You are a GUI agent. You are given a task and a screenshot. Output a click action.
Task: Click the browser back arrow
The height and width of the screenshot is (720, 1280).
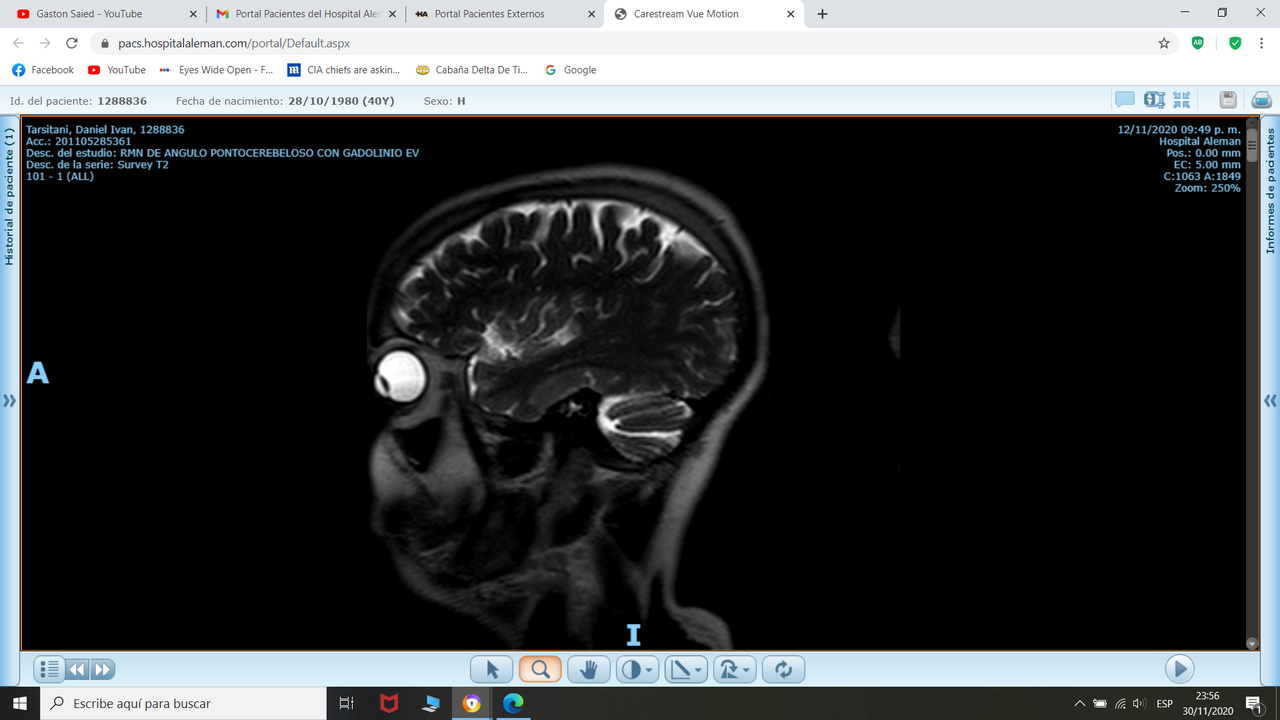(19, 43)
